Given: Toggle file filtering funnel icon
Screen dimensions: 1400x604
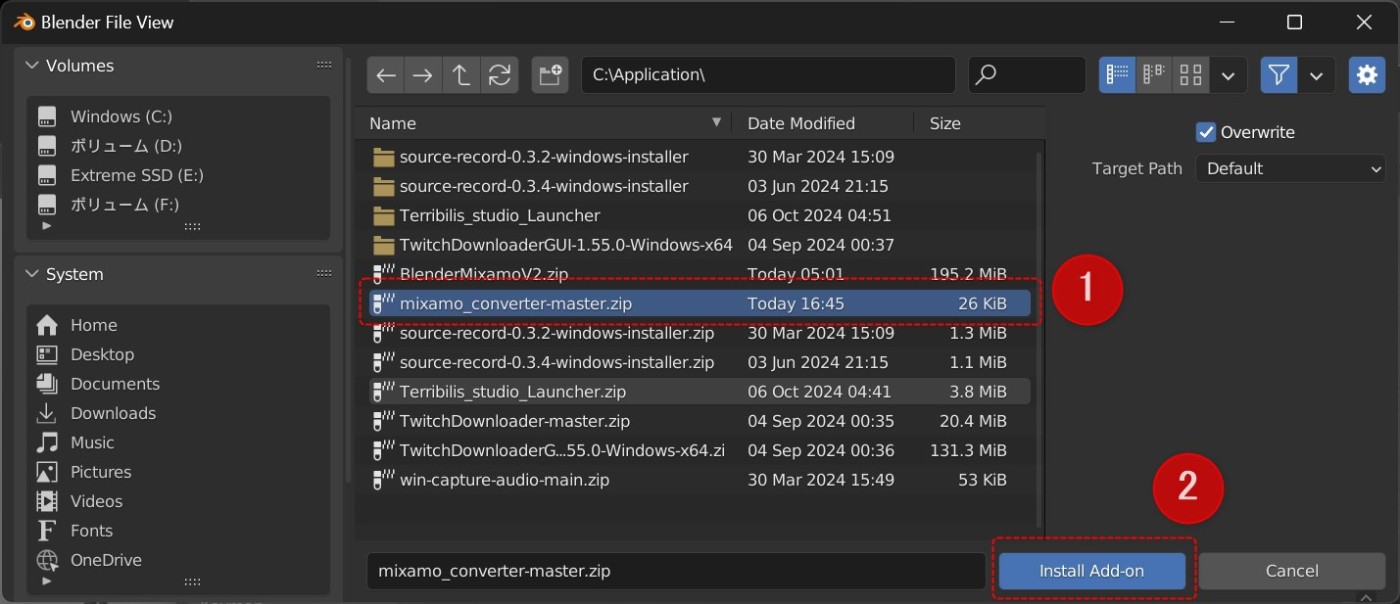Looking at the screenshot, I should 1278,75.
